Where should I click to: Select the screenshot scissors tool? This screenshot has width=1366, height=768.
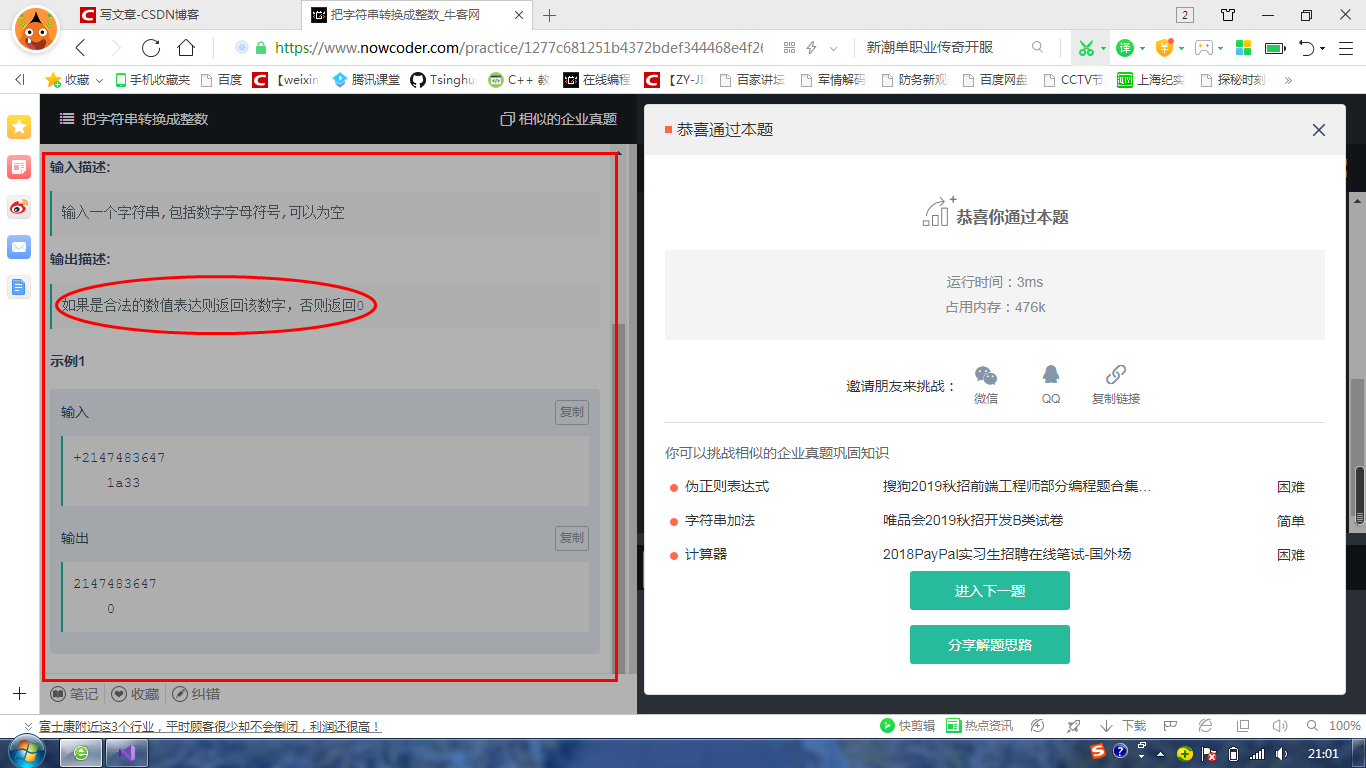tap(1087, 48)
